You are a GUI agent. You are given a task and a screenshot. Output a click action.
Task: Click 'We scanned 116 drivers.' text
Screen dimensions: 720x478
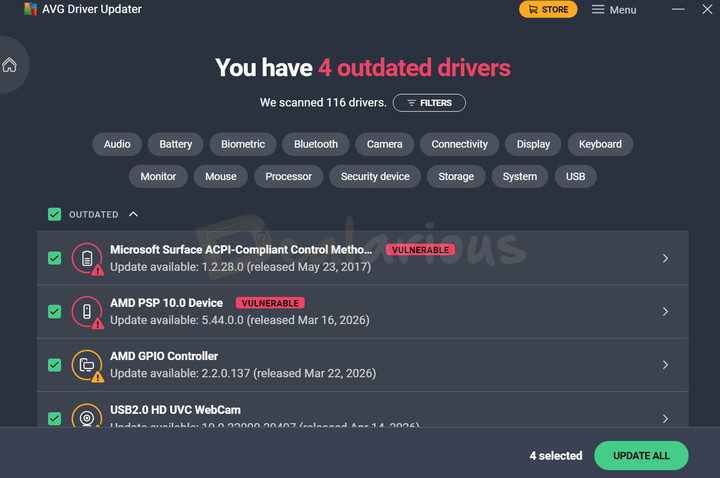323,102
